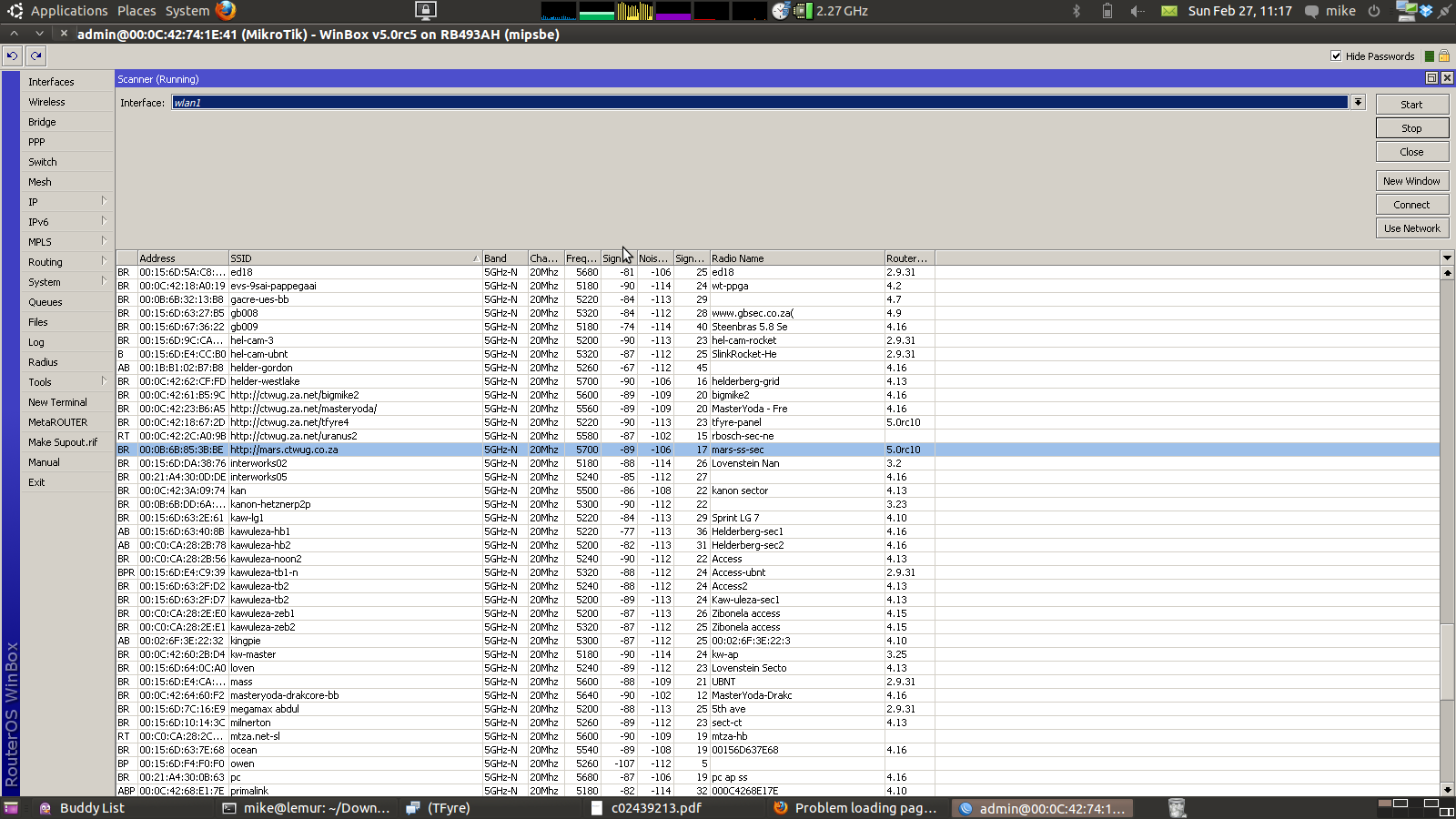
Task: Open the trash icon in bottom panel
Action: [1177, 808]
